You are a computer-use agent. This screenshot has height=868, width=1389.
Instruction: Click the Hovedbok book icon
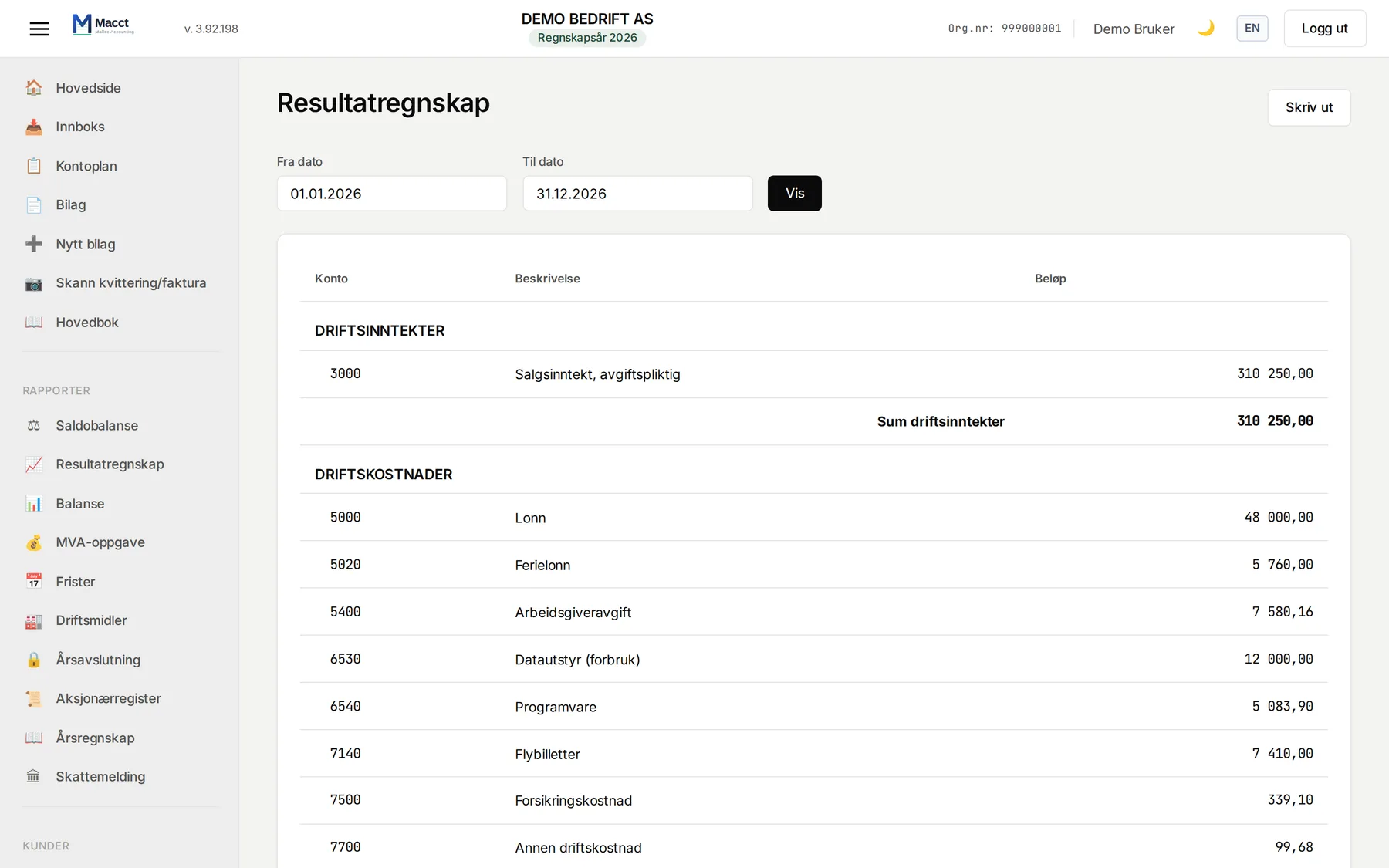[34, 322]
